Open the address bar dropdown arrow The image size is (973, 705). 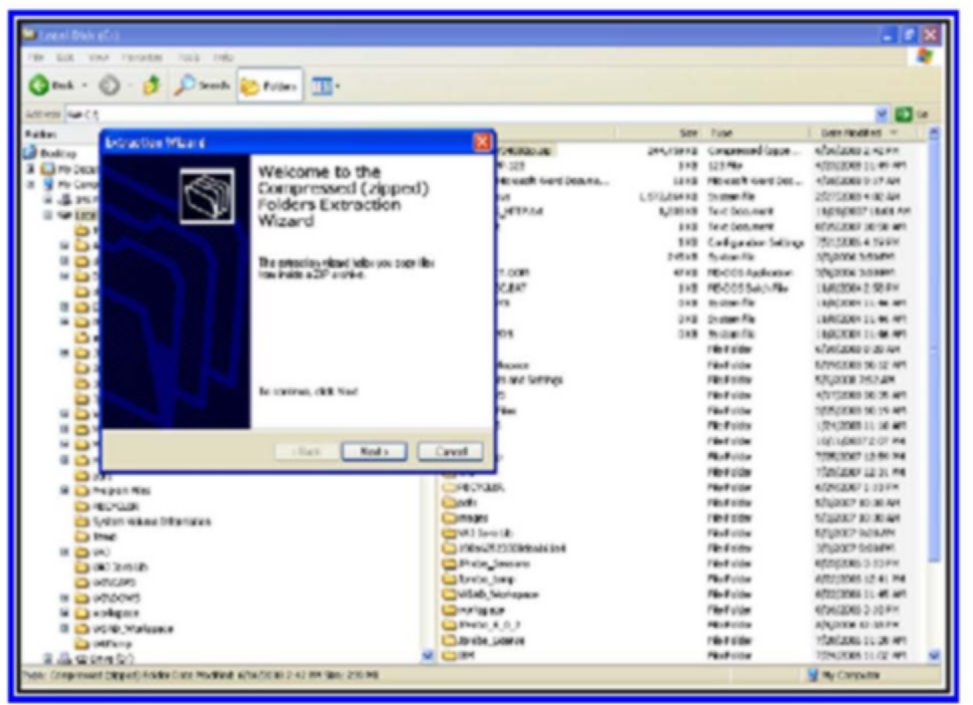[x=882, y=114]
